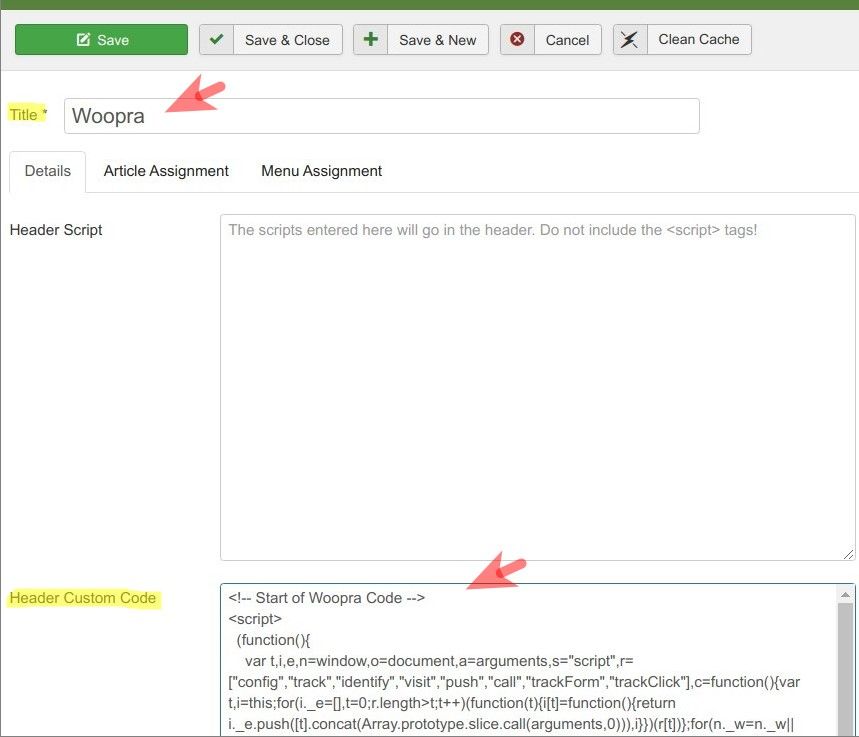Click inside the Header Custom Code text area
Image resolution: width=859 pixels, height=737 pixels.
(529, 660)
